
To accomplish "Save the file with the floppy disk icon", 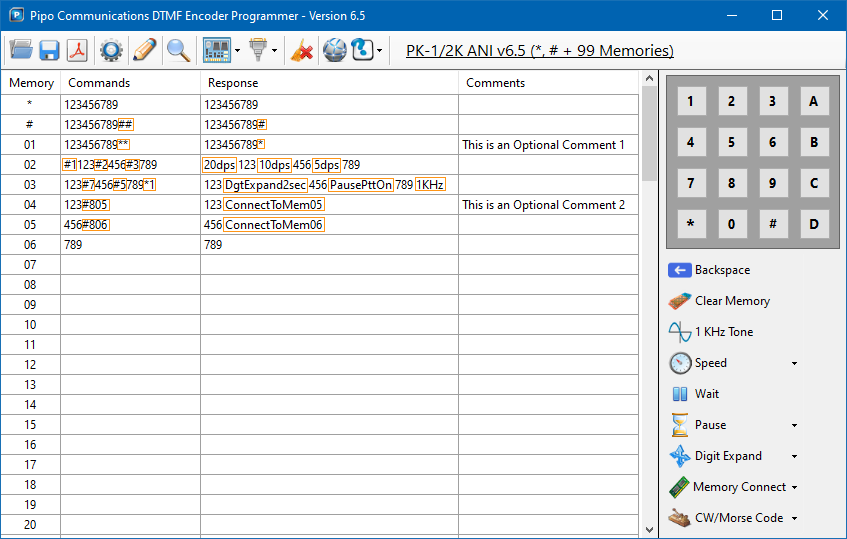I will tap(49, 50).
